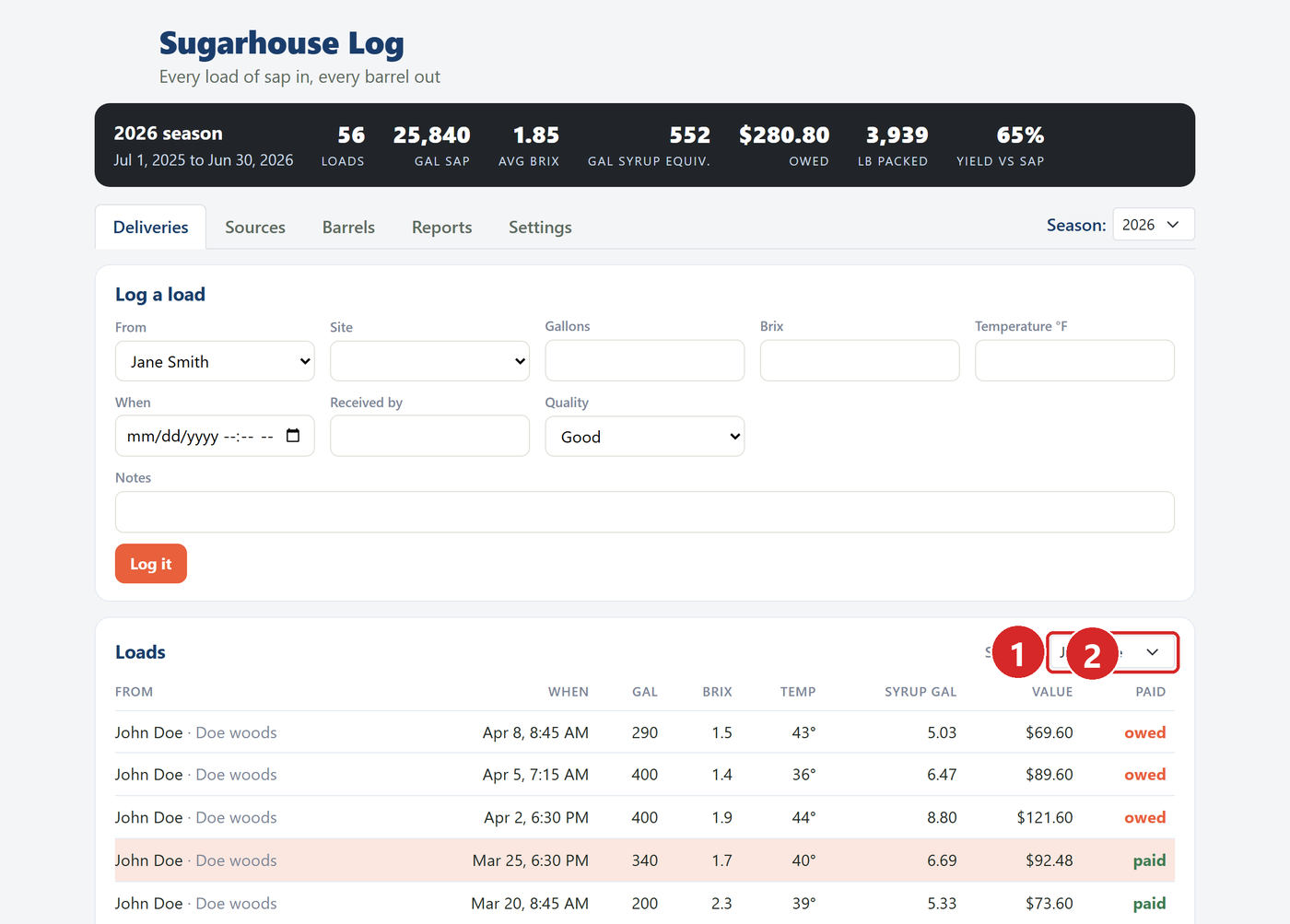Switch to the Deliveries tab
1290x924 pixels.
[151, 228]
